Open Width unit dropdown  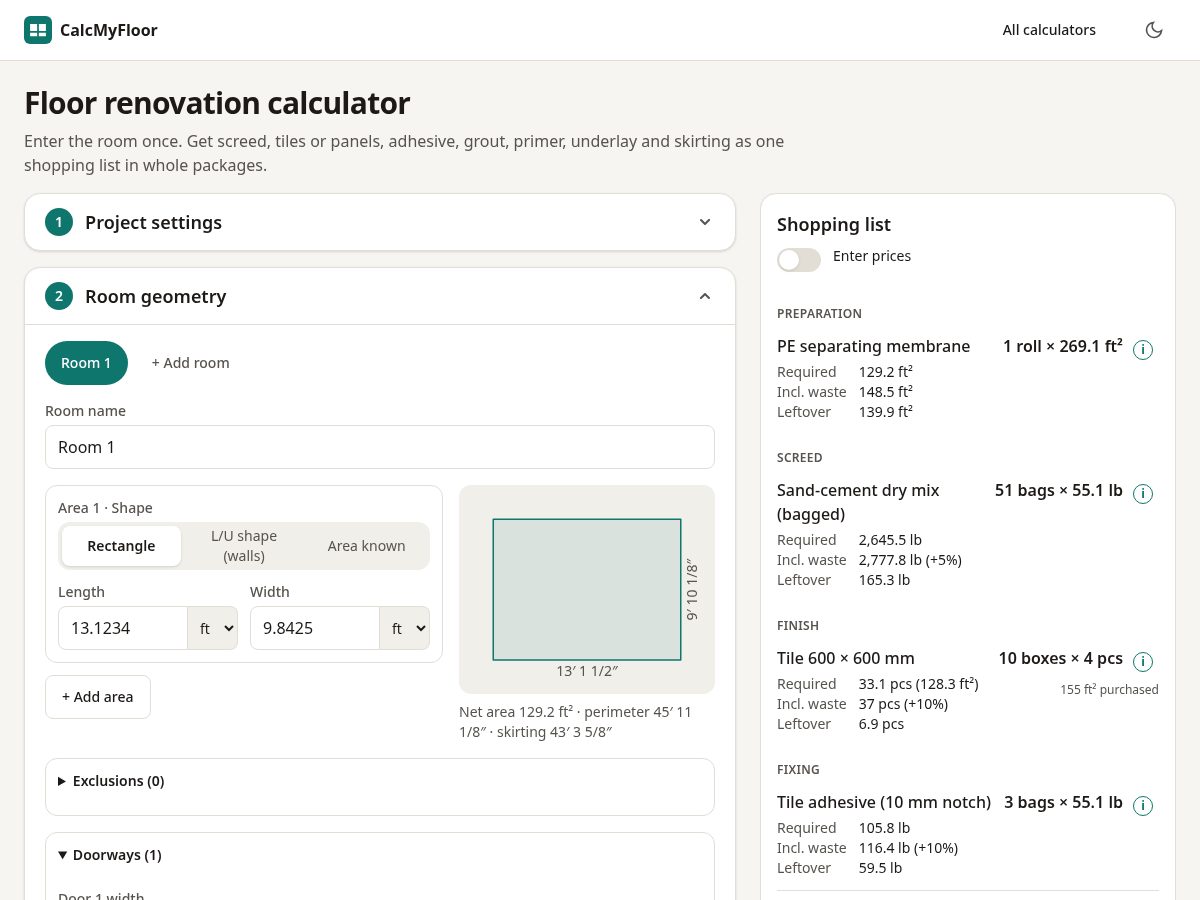click(x=405, y=628)
